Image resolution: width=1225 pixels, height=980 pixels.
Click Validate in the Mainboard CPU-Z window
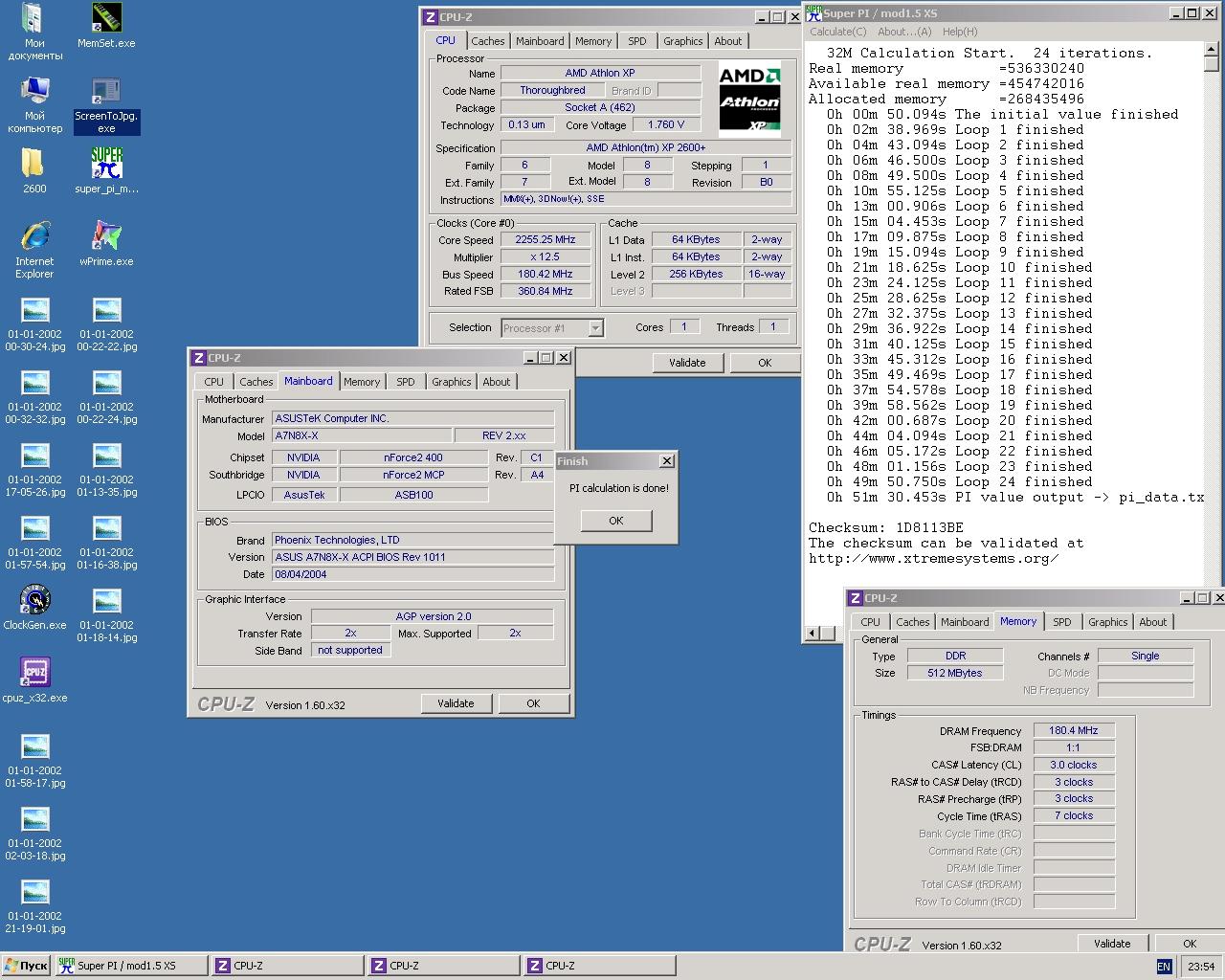[x=456, y=703]
